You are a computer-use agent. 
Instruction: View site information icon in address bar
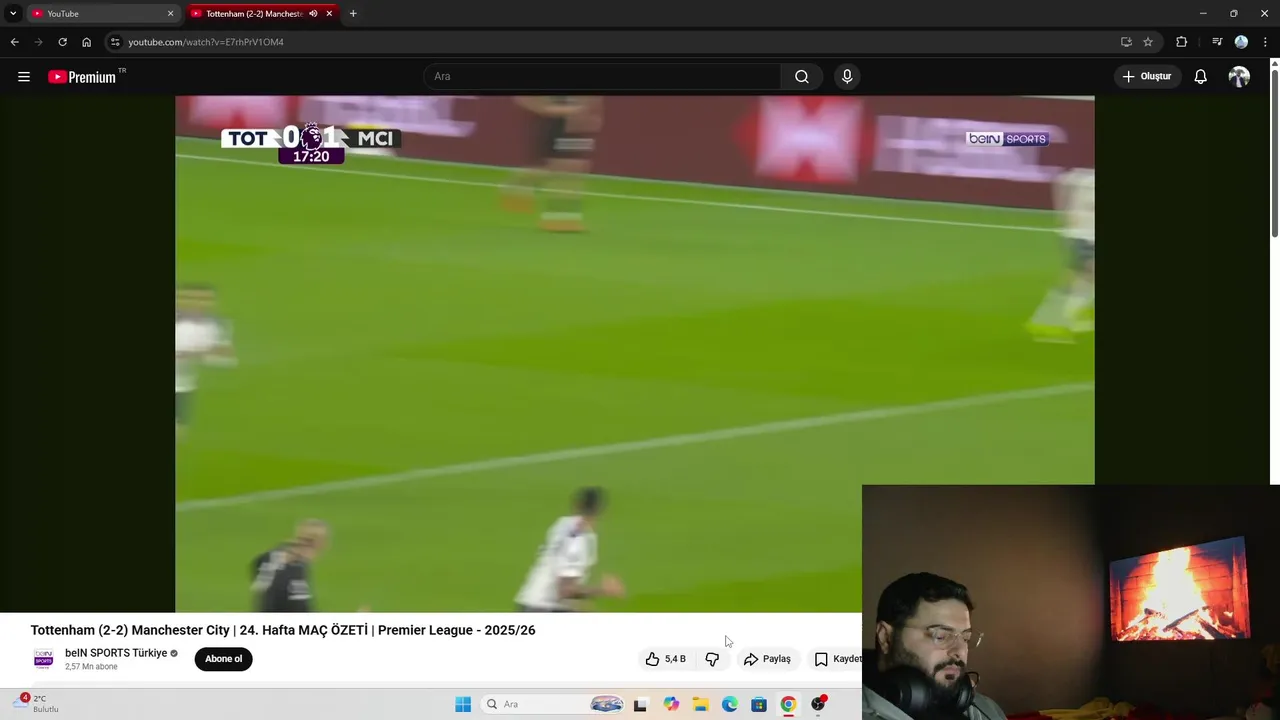[115, 42]
